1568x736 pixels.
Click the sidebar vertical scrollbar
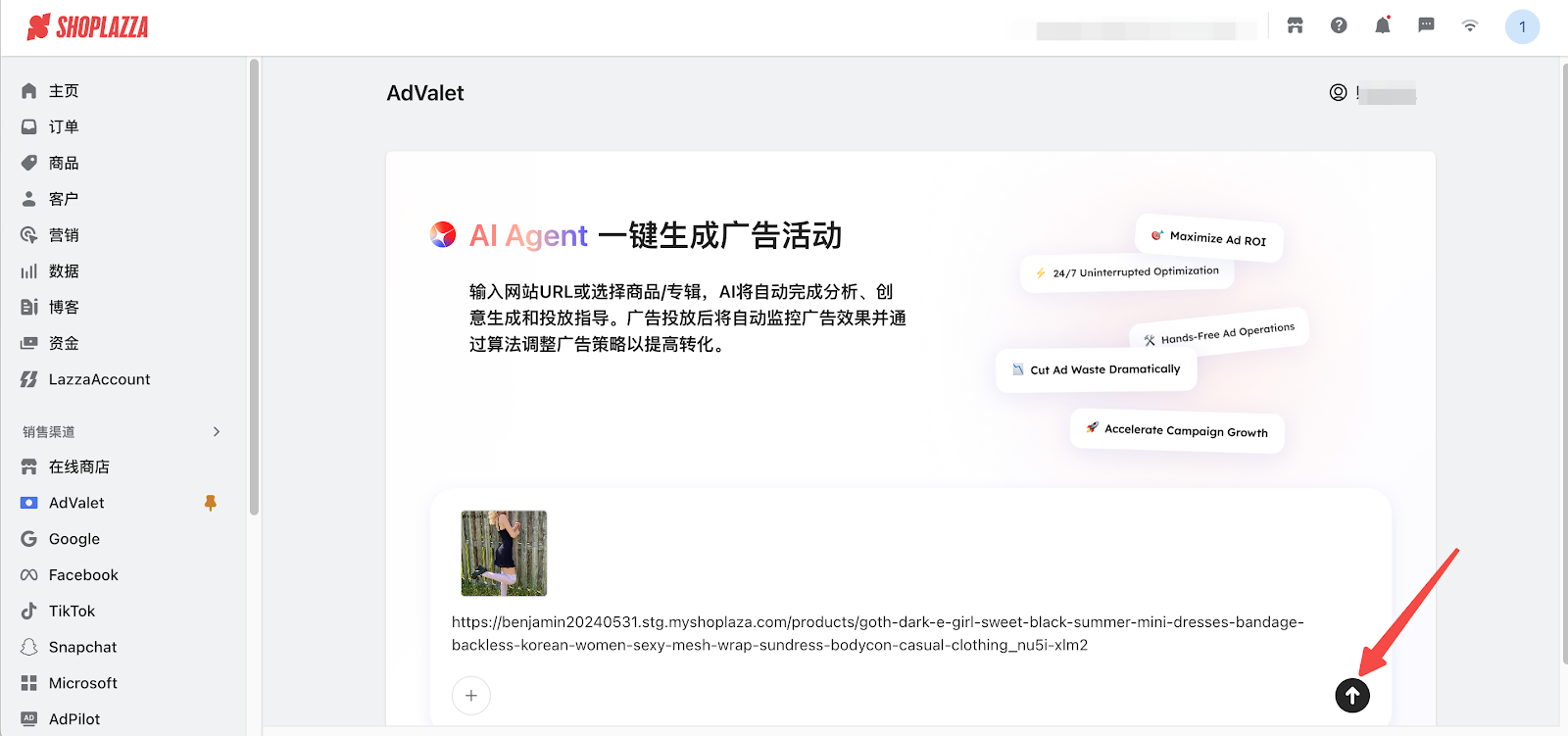[x=254, y=284]
